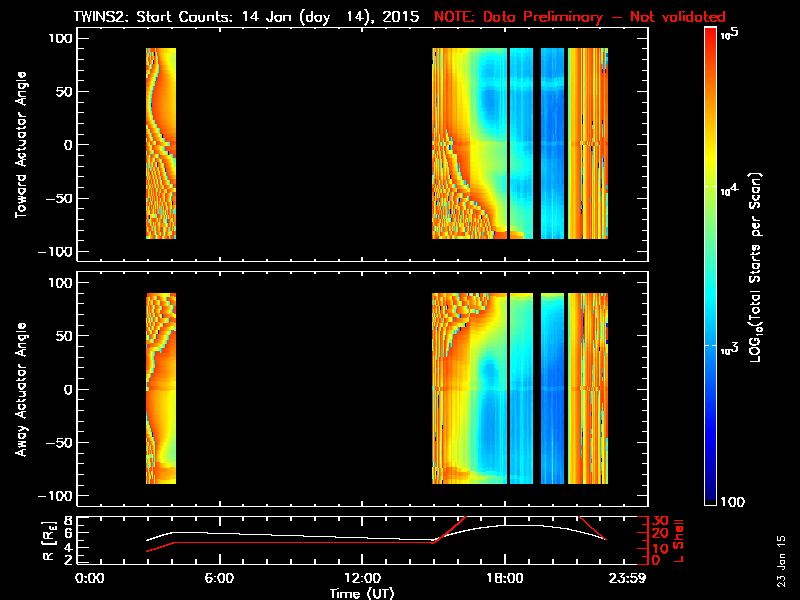
Task: Click the red "30" tick on the L Shell axis
Action: (660, 521)
